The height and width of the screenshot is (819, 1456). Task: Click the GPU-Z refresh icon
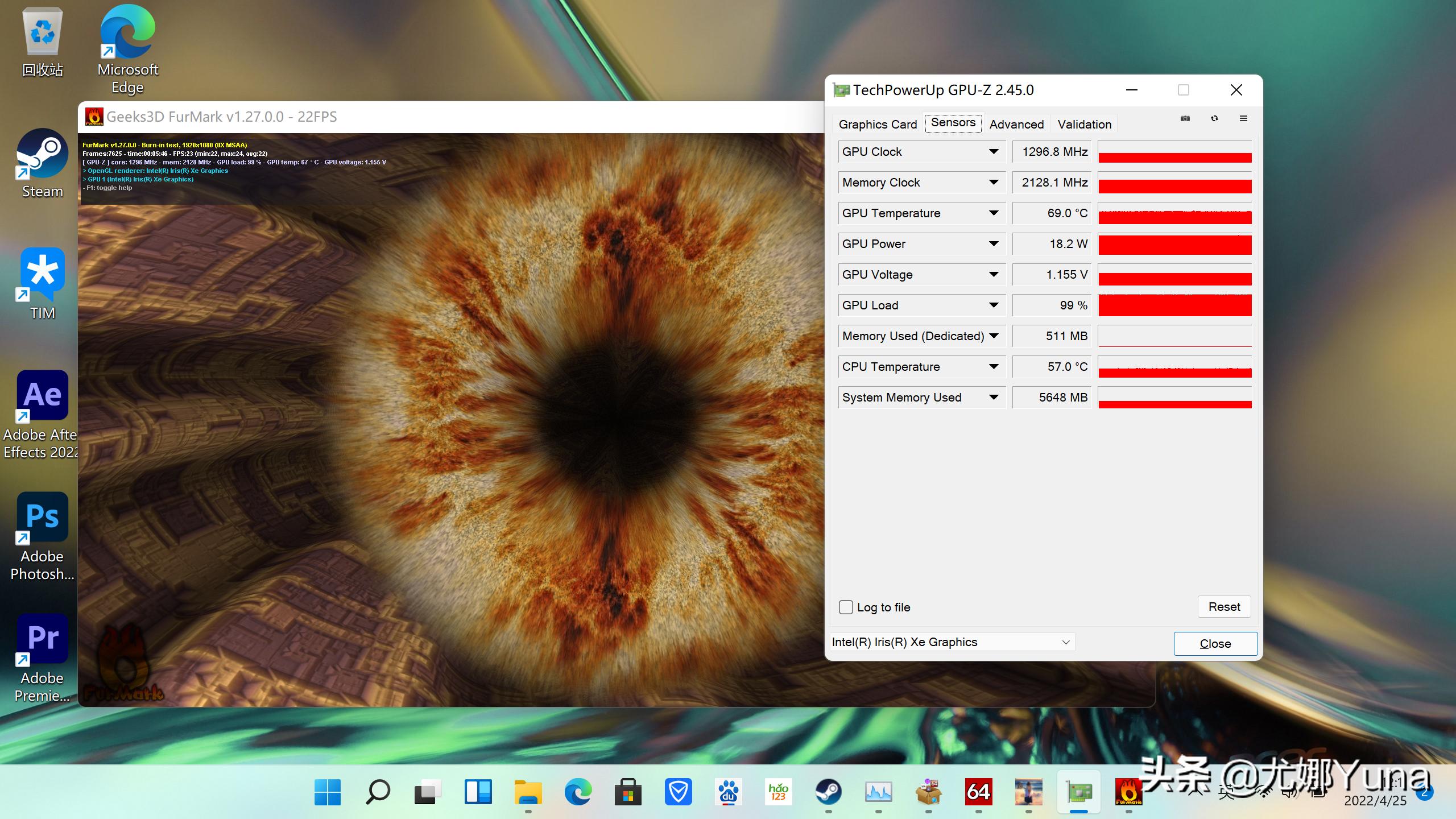tap(1214, 118)
